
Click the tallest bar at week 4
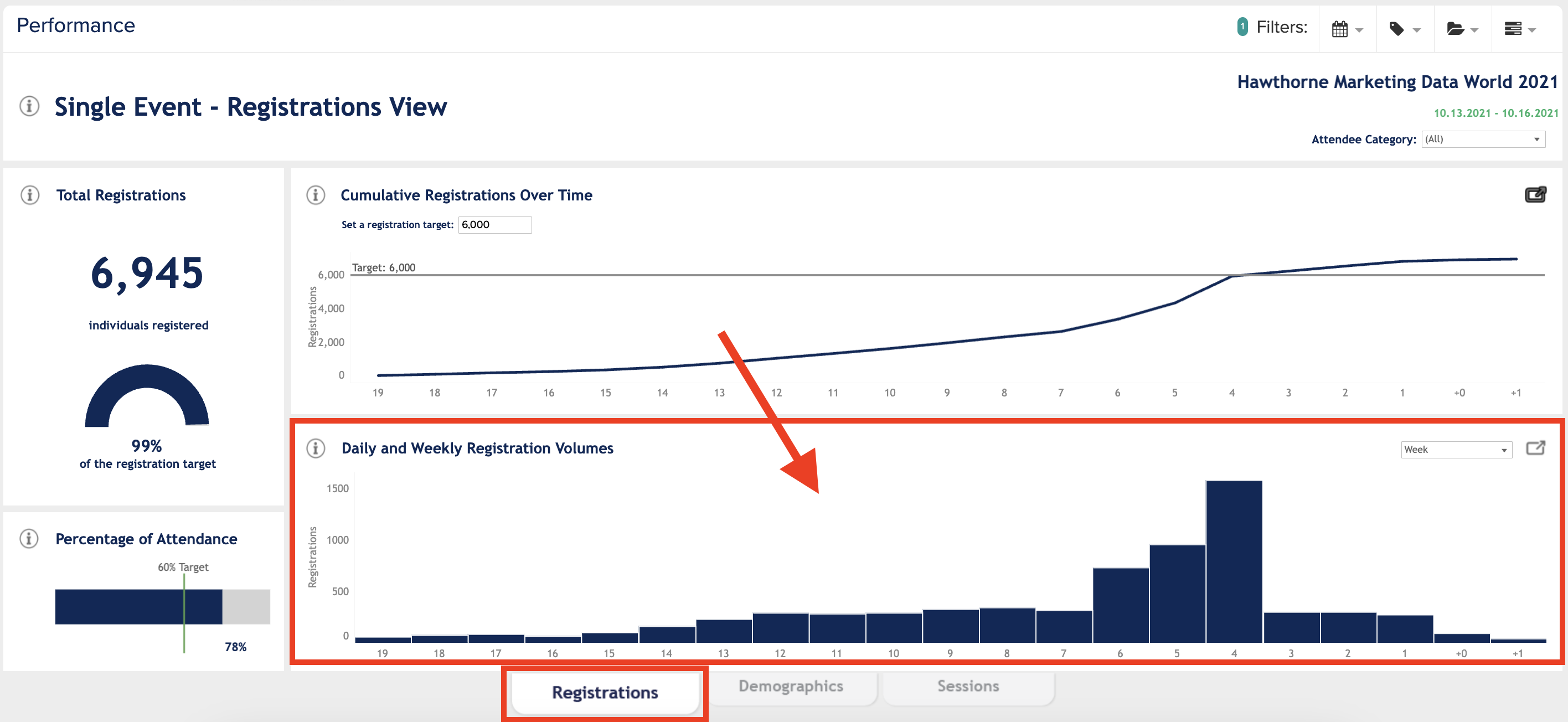click(x=1234, y=561)
